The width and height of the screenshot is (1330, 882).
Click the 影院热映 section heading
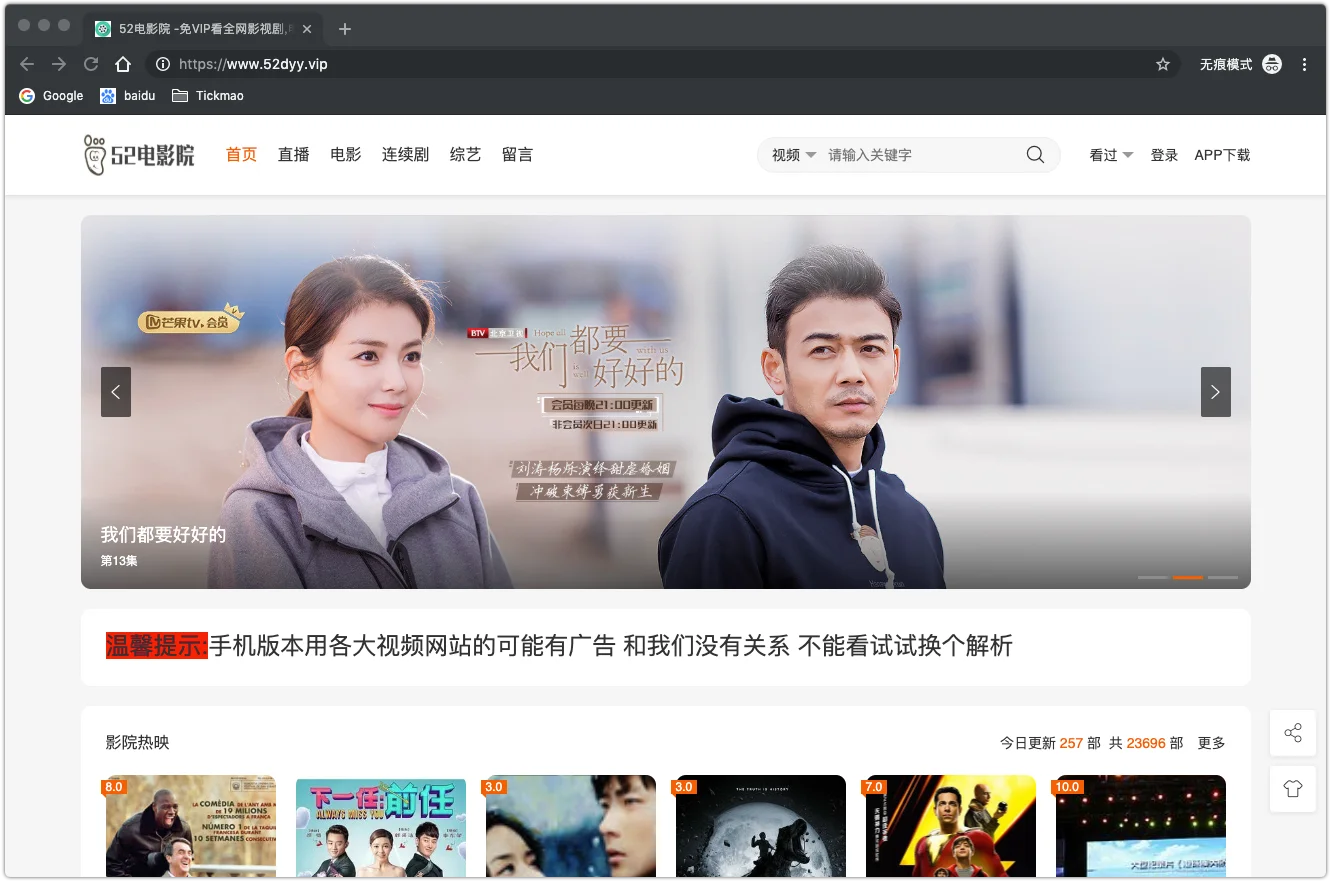138,743
